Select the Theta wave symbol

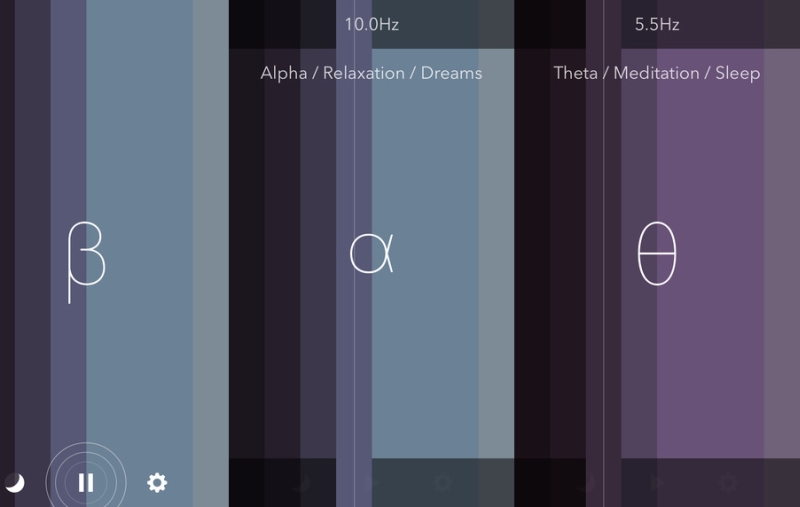tap(657, 254)
